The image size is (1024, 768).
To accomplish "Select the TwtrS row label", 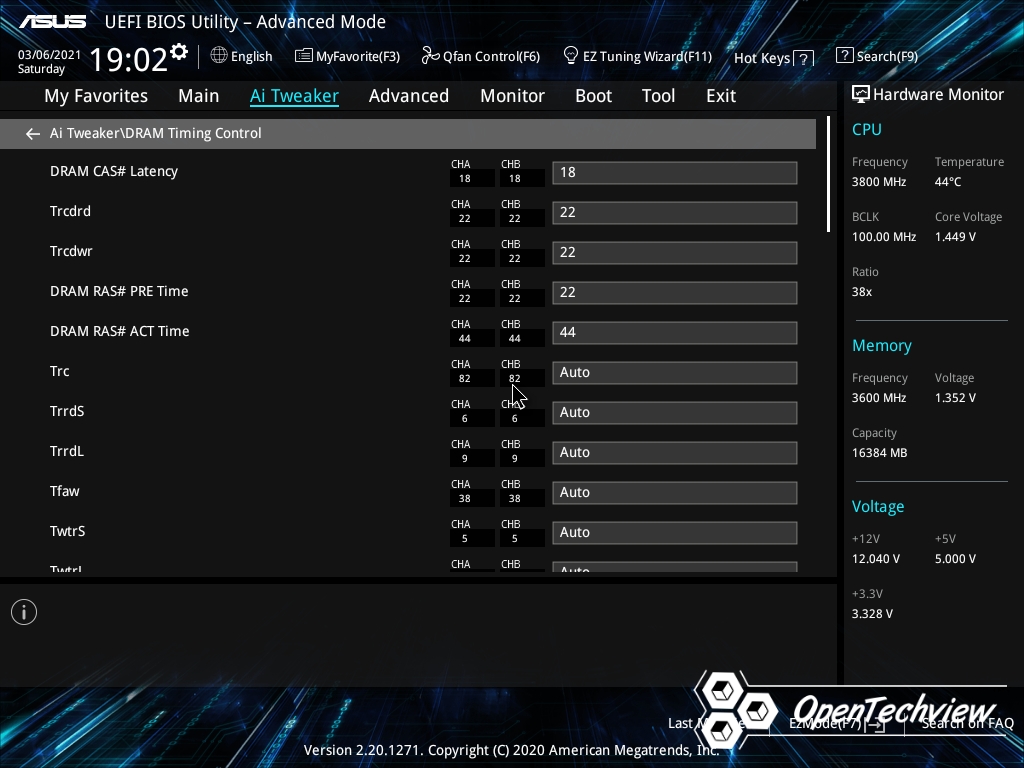I will (67, 531).
